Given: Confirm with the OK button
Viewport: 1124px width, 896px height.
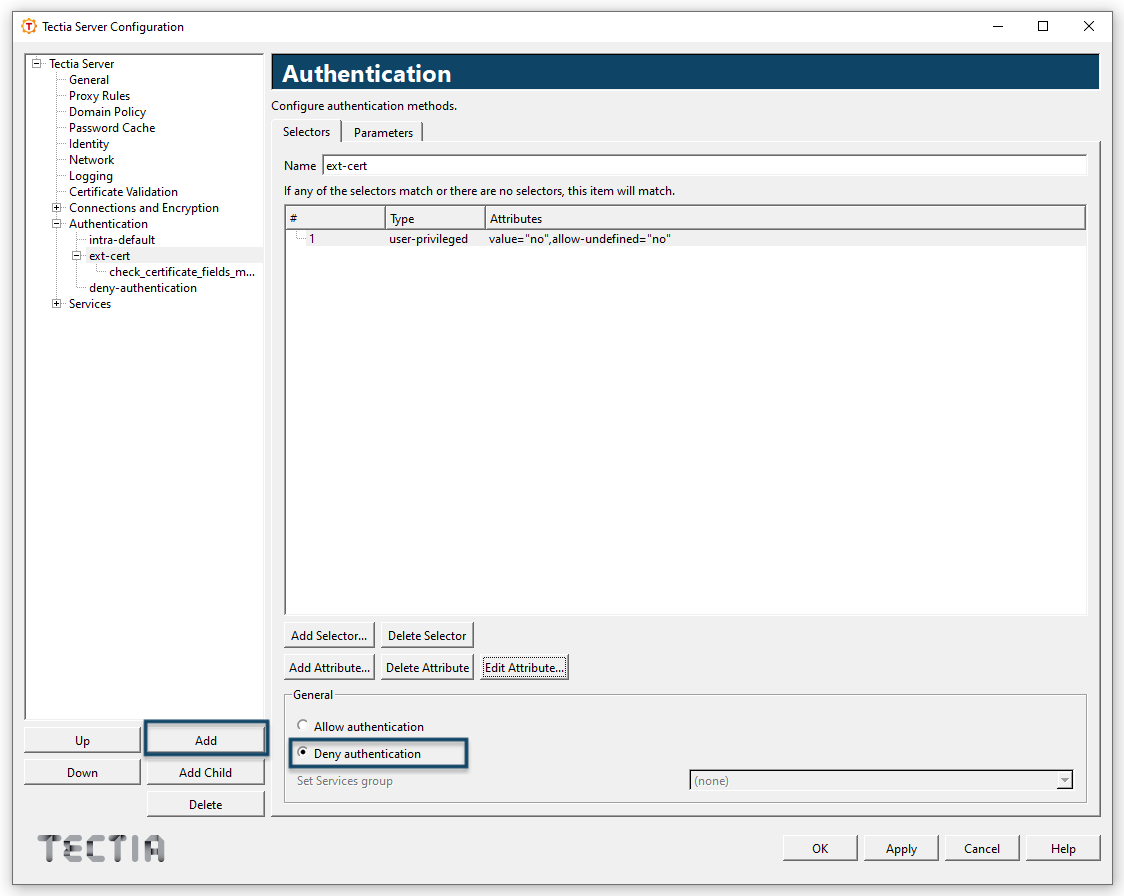Looking at the screenshot, I should tap(820, 848).
